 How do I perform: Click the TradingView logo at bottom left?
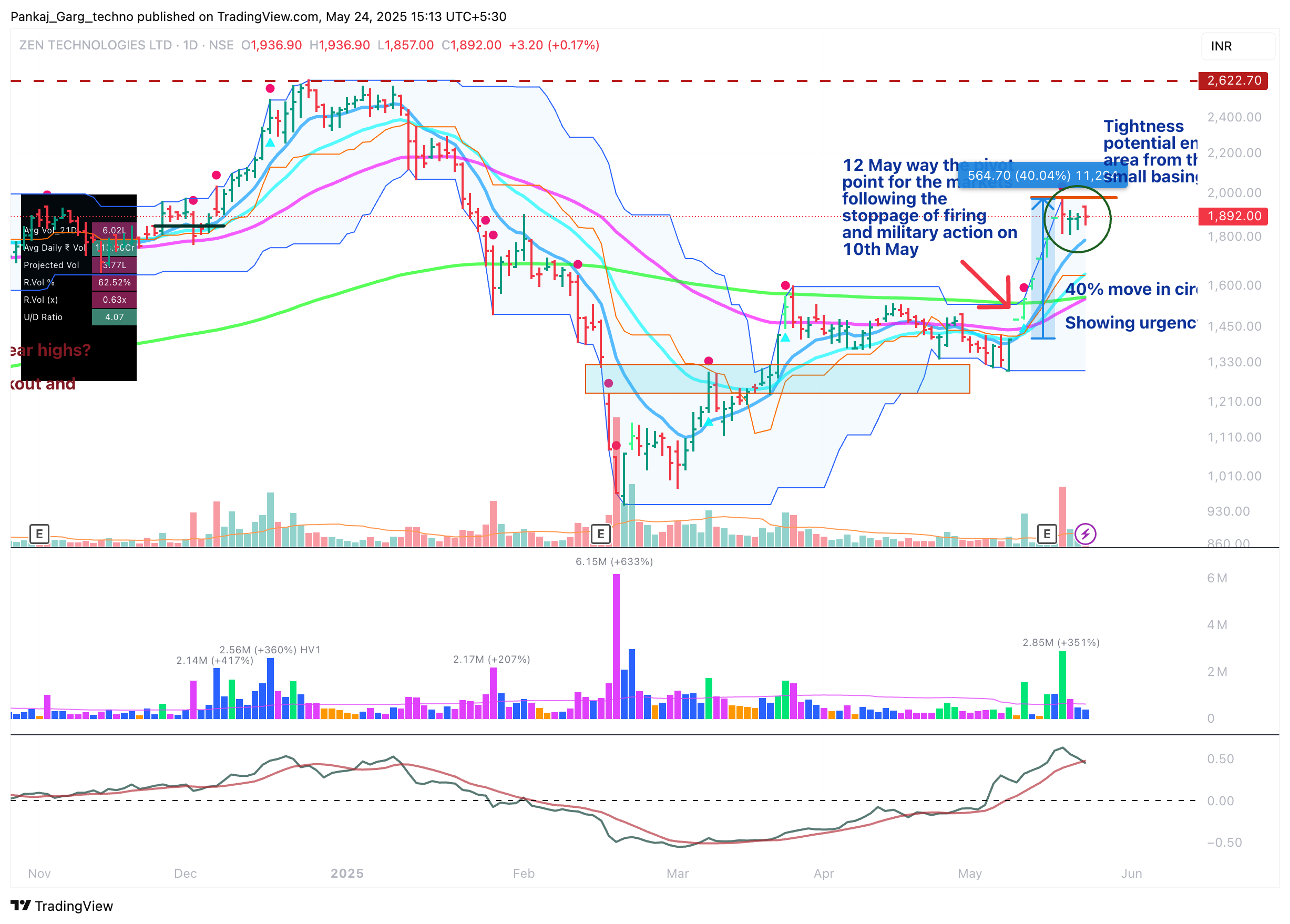point(62,905)
